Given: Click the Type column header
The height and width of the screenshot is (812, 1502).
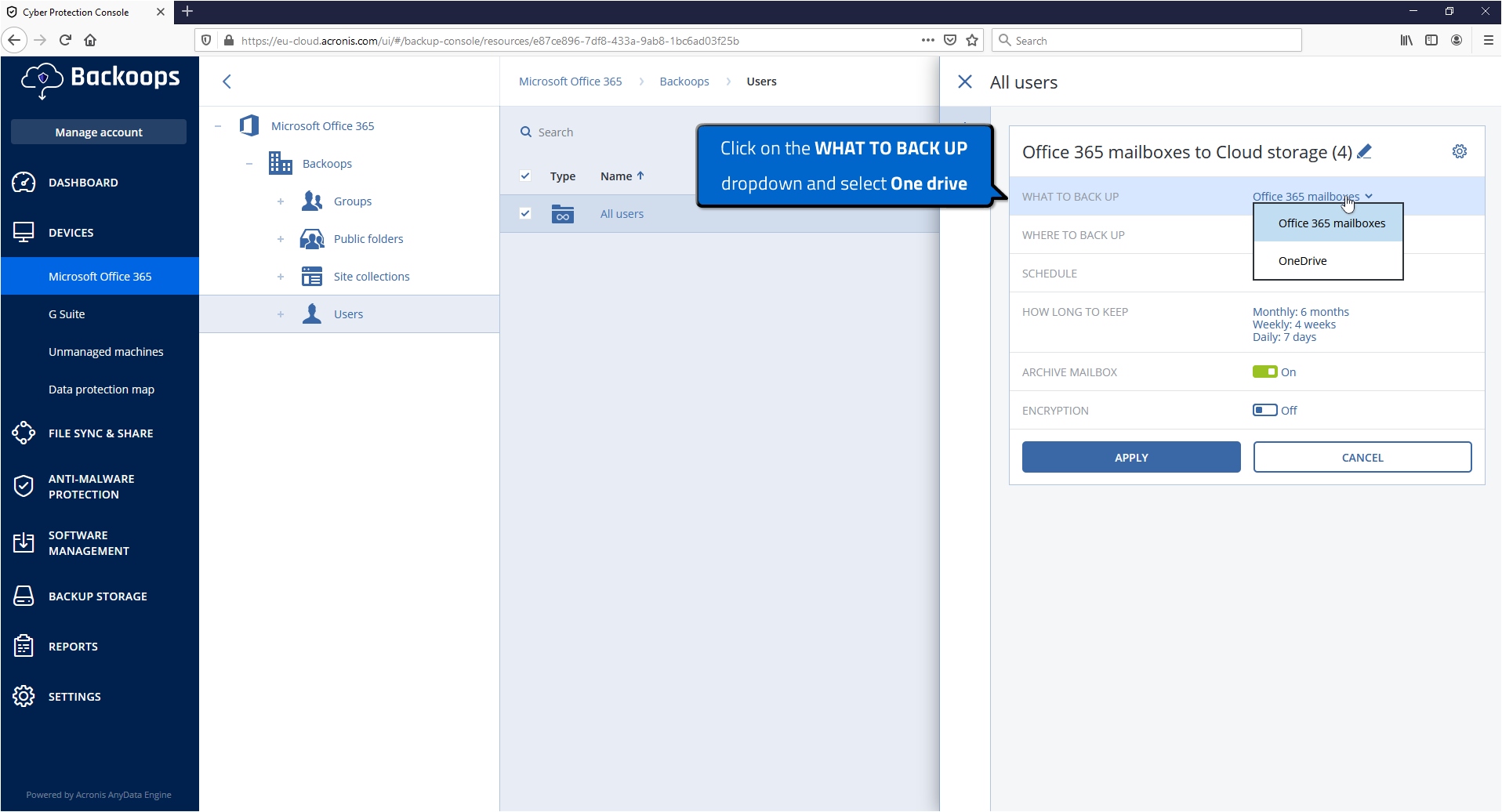Looking at the screenshot, I should pos(563,176).
